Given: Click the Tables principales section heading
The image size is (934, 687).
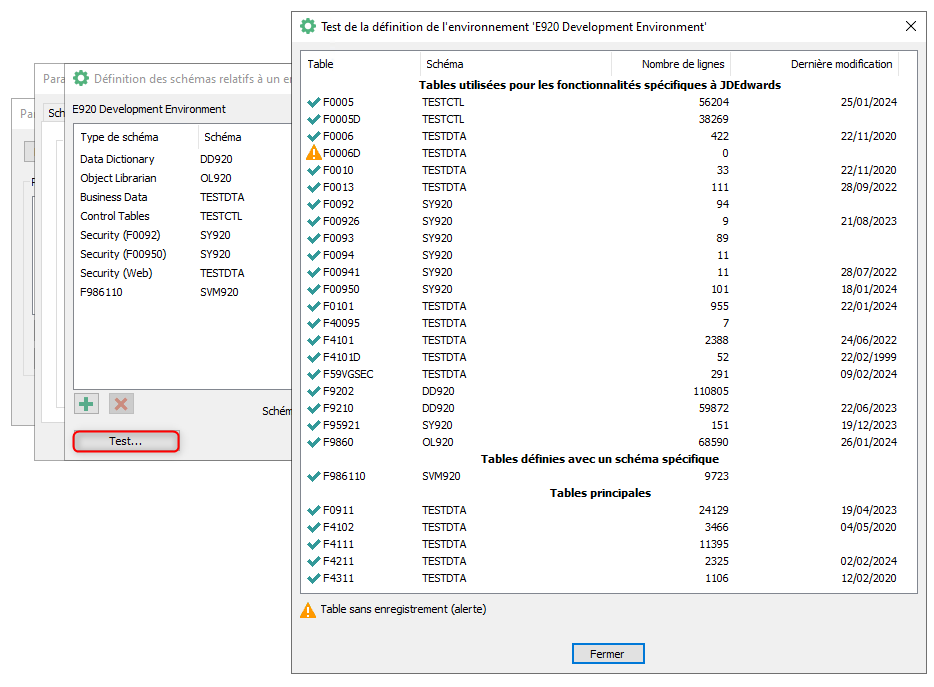Looking at the screenshot, I should pos(600,493).
